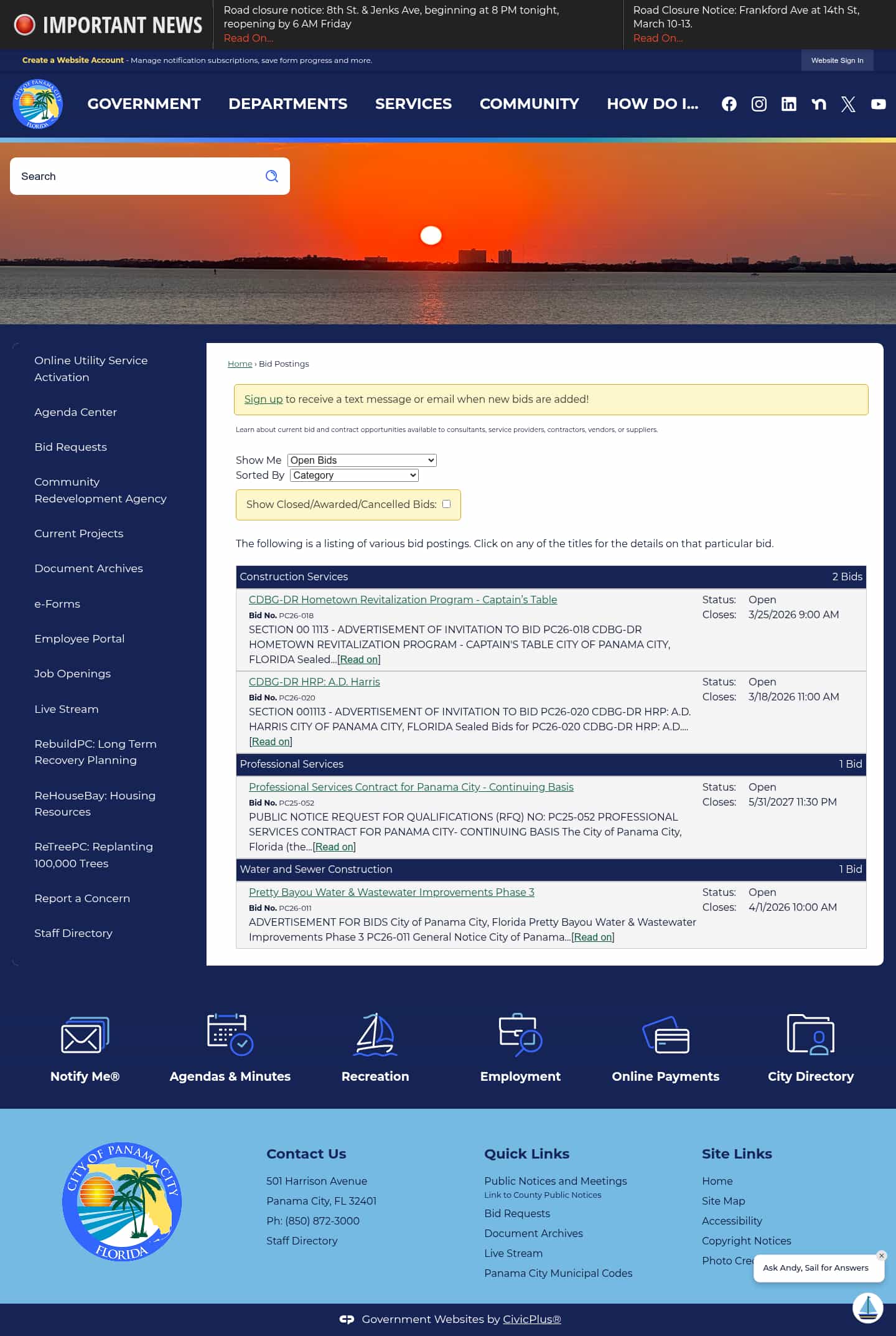Open Report a Concern in sidebar
Image resolution: width=896 pixels, height=1336 pixels.
pyautogui.click(x=82, y=898)
